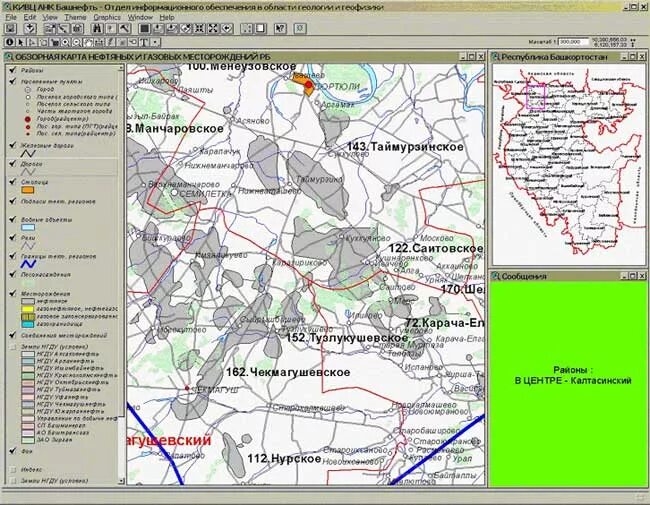Click the binoculars Find icon
This screenshot has width=650, height=505.
tap(97, 28)
